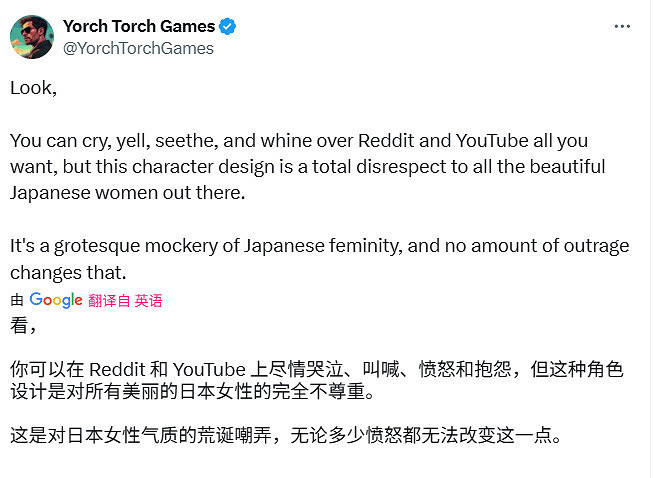Click the paragraph starting "It's a grotesque mockery"
The width and height of the screenshot is (653, 478).
click(x=300, y=258)
